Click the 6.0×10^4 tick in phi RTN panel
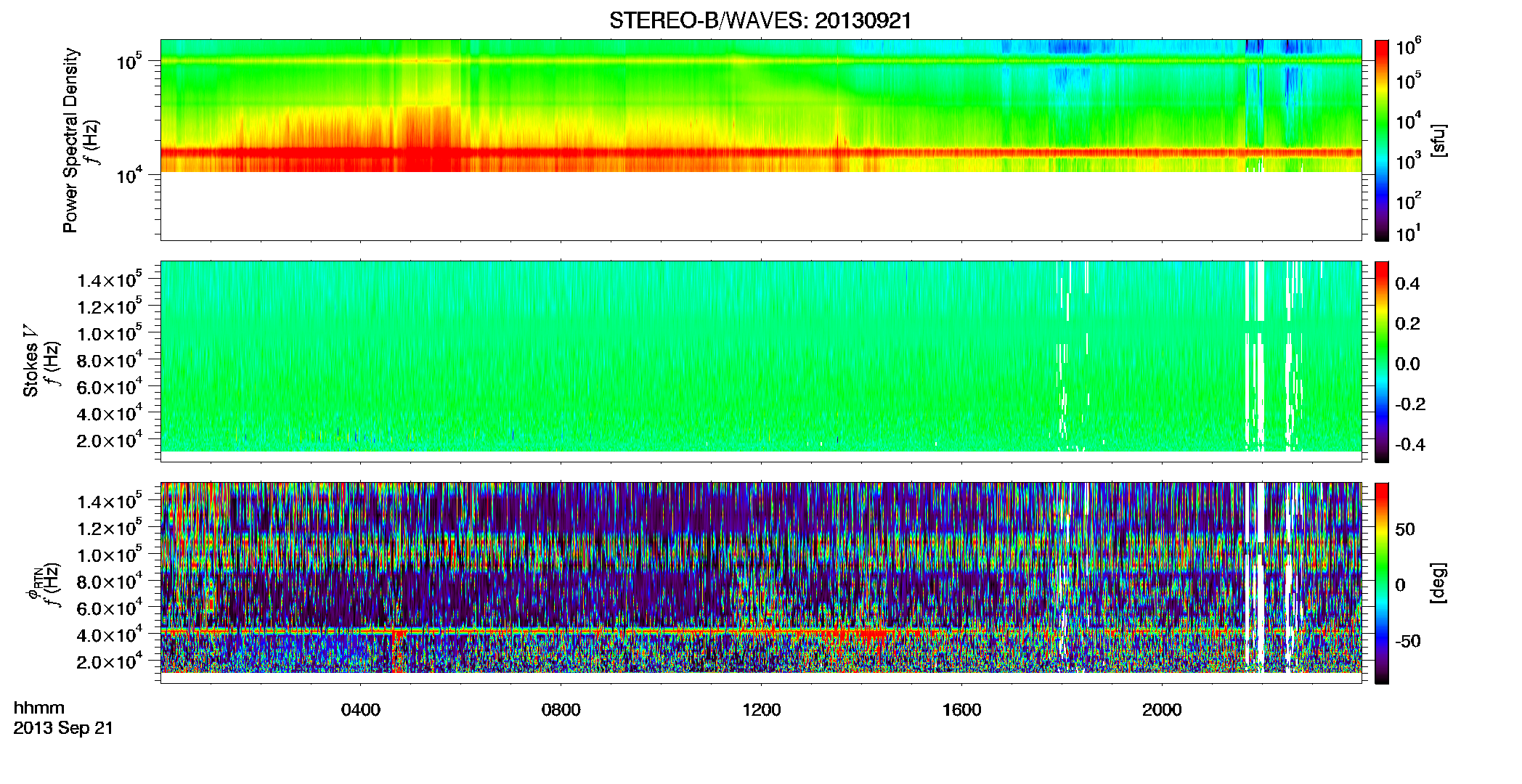The height and width of the screenshot is (784, 1522). (x=110, y=608)
